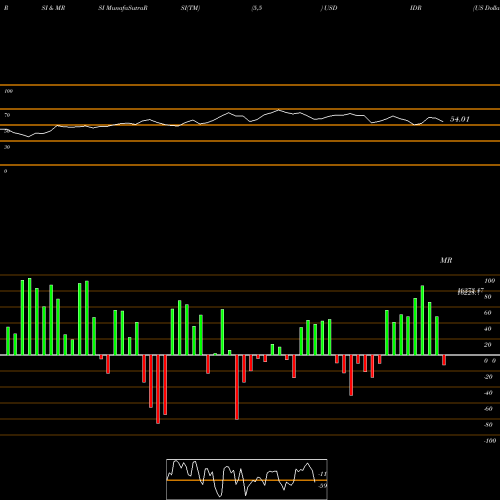The image size is (500, 500).
Task: Open the mini oscillator thumbnail chart
Action: tap(247, 479)
